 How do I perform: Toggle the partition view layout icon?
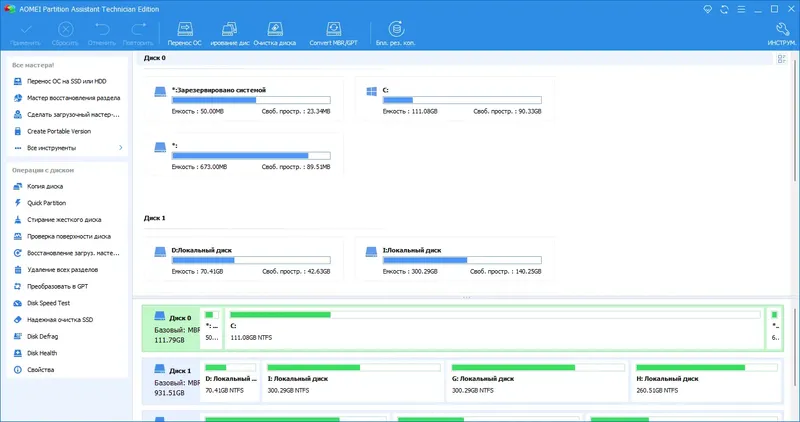(782, 59)
